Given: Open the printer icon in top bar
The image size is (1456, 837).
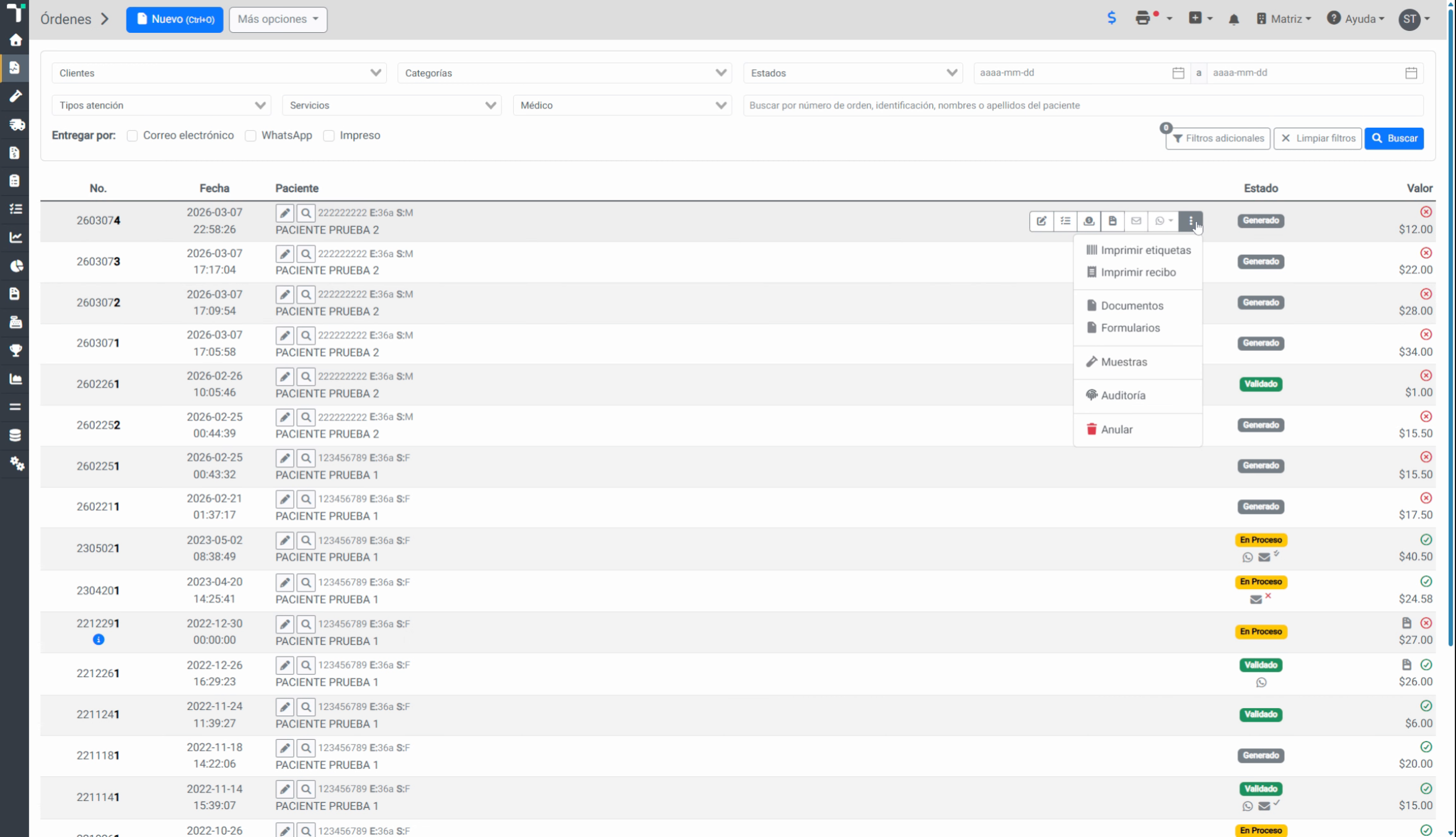Looking at the screenshot, I should coord(1143,19).
